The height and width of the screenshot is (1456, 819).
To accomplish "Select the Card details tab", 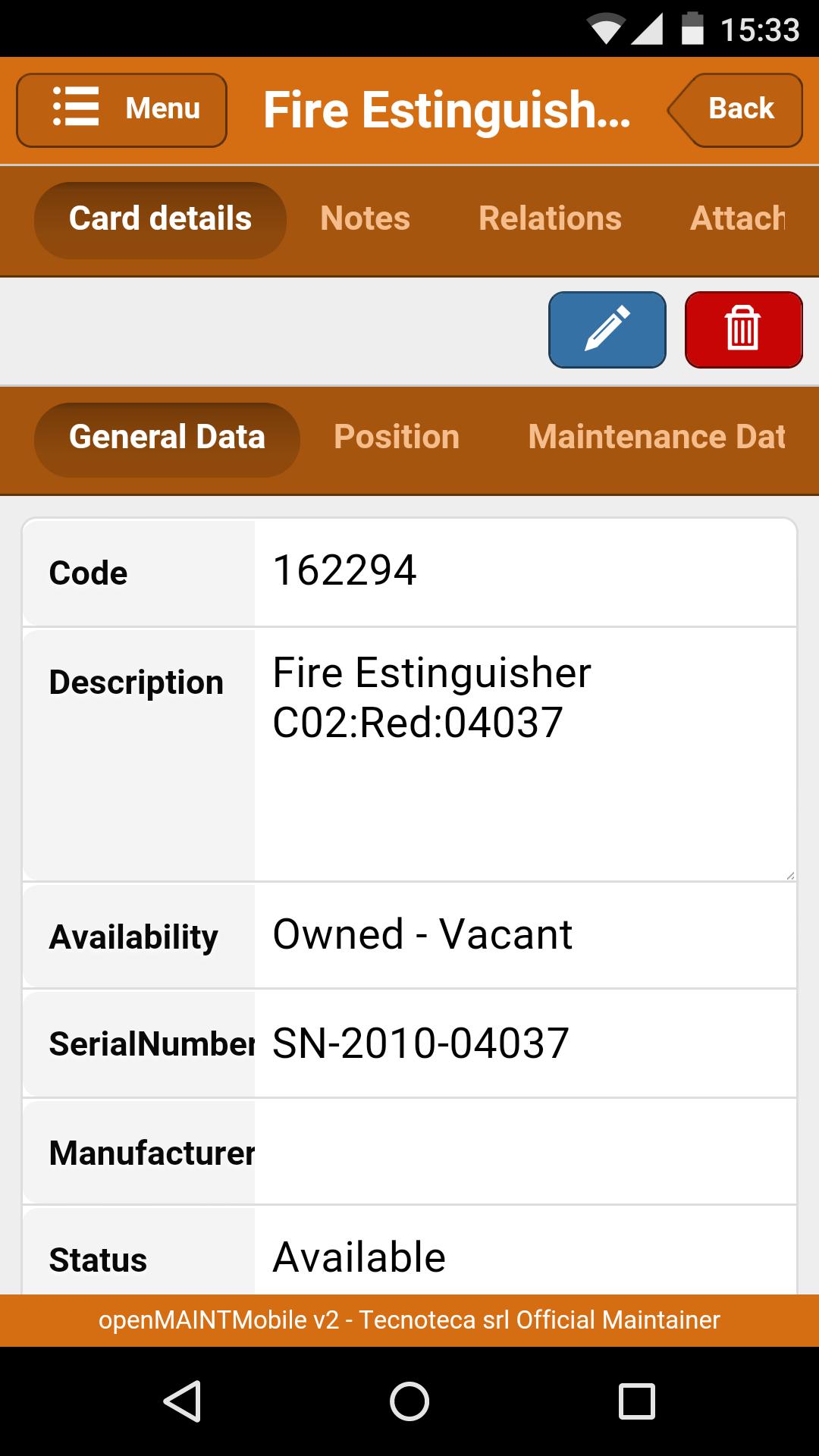I will pyautogui.click(x=159, y=219).
